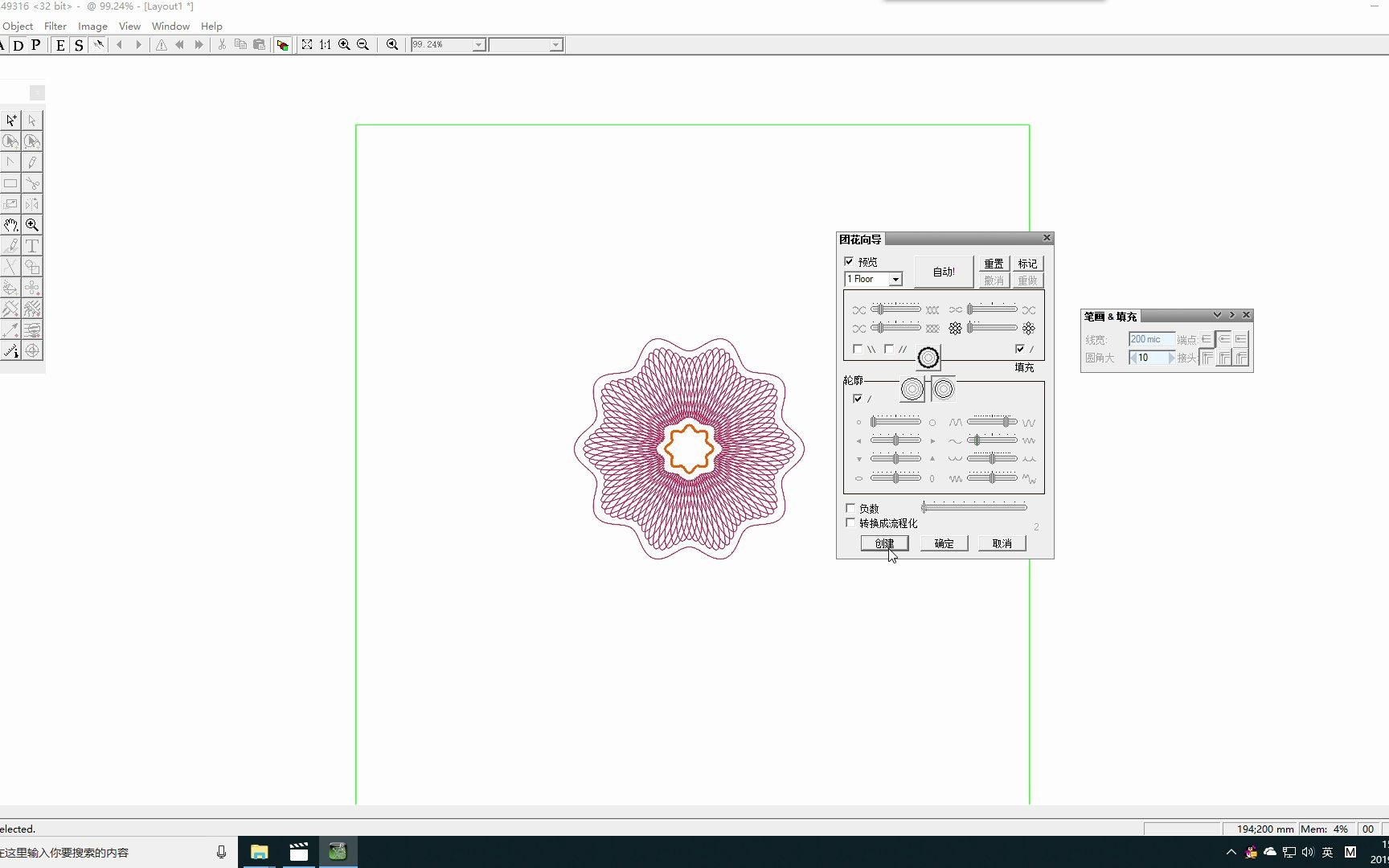
Task: Click the 1:1 actual size icon
Action: click(326, 45)
